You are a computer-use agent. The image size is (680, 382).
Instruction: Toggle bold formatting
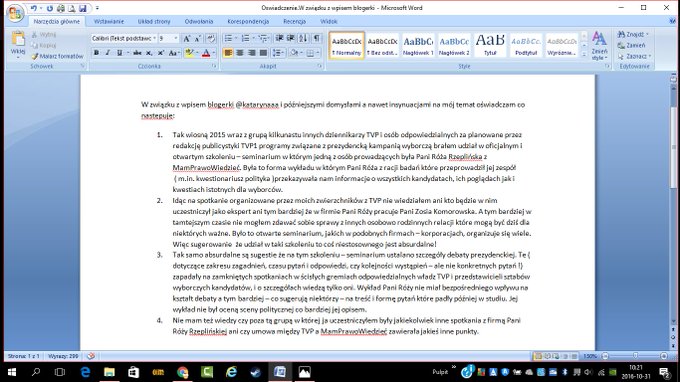point(96,53)
